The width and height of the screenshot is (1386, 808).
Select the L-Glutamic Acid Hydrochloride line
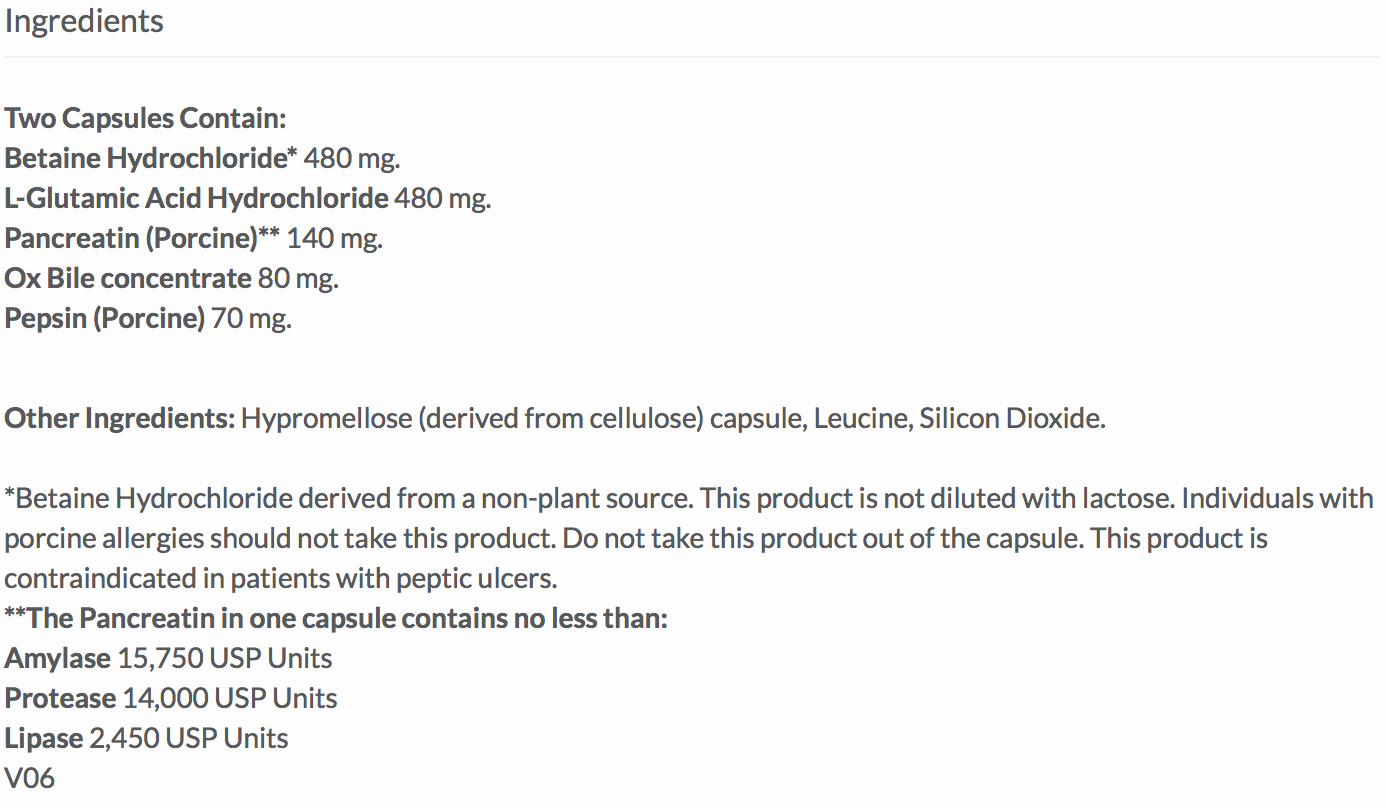248,198
